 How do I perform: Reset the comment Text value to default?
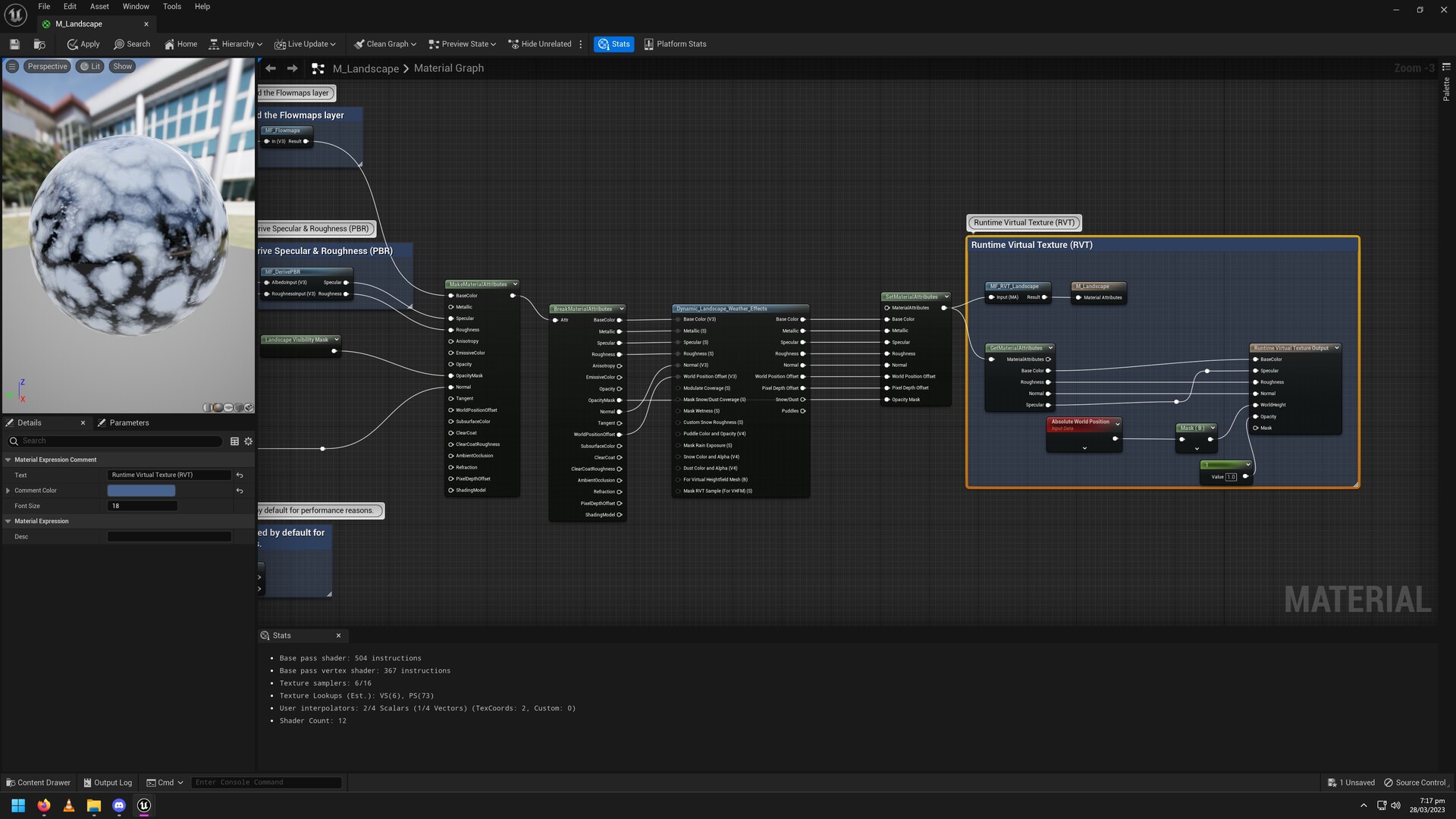[240, 475]
